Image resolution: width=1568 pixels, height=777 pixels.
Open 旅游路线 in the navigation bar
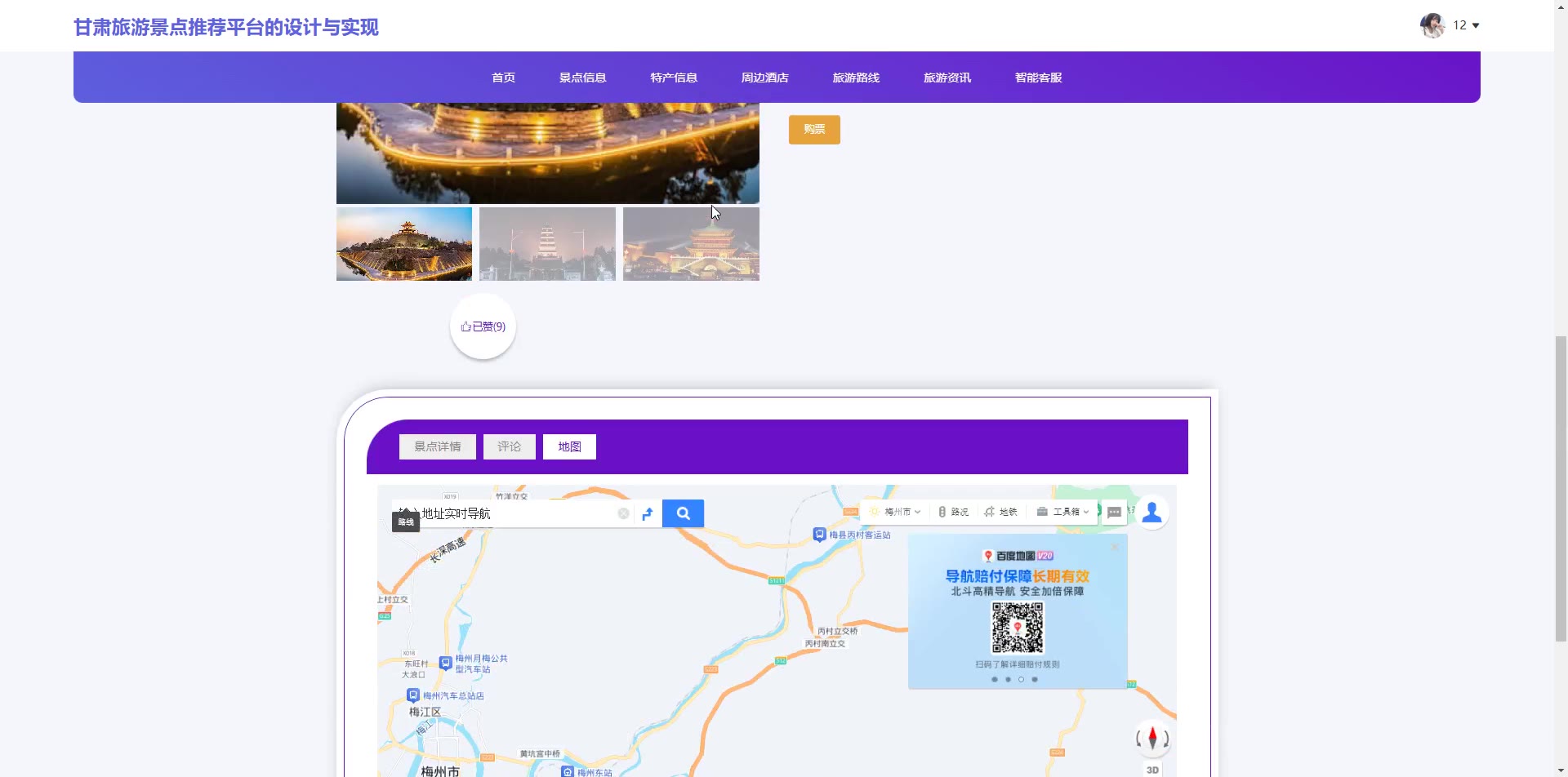(856, 78)
